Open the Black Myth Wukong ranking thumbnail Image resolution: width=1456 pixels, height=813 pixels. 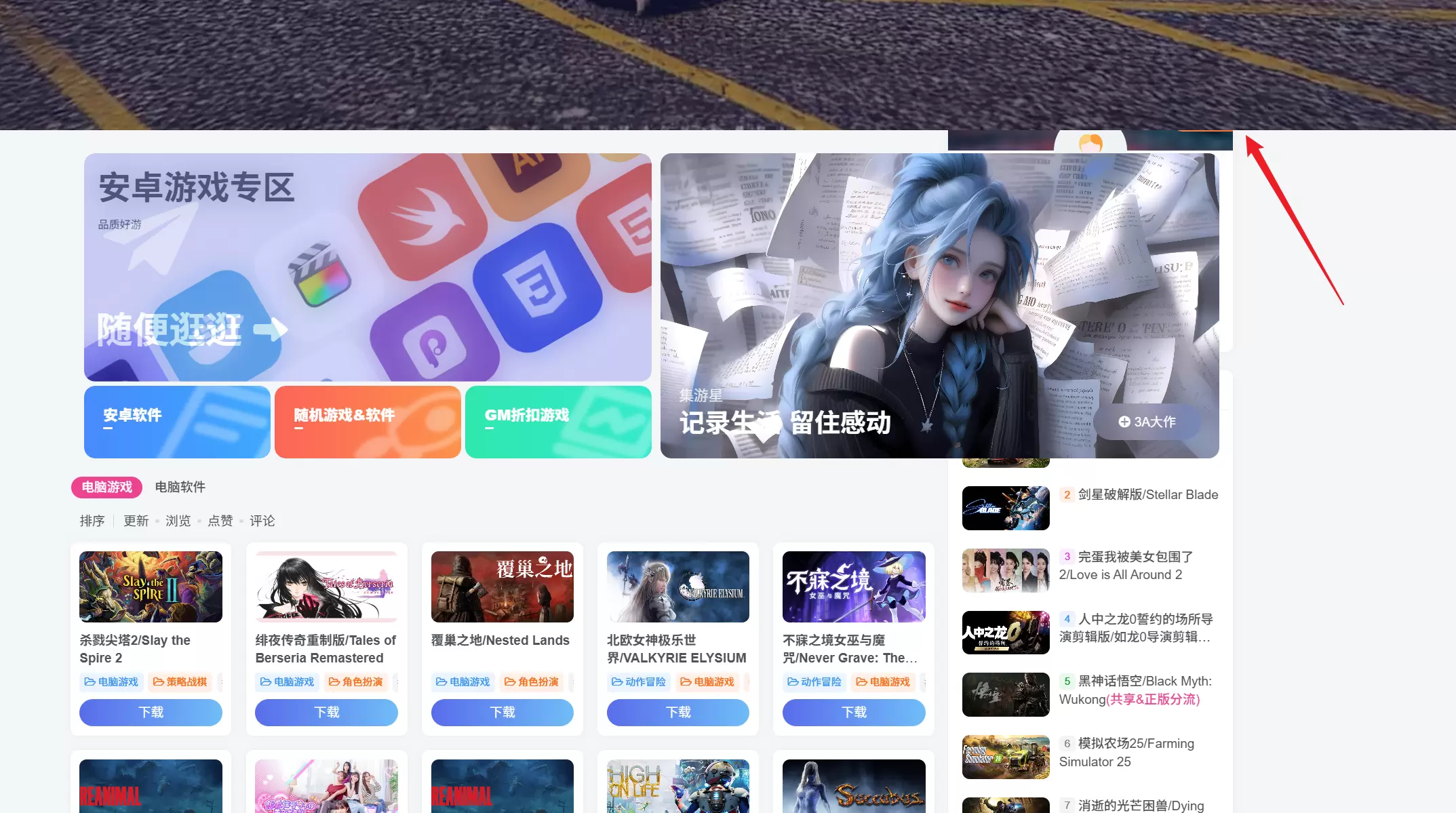tap(1006, 694)
